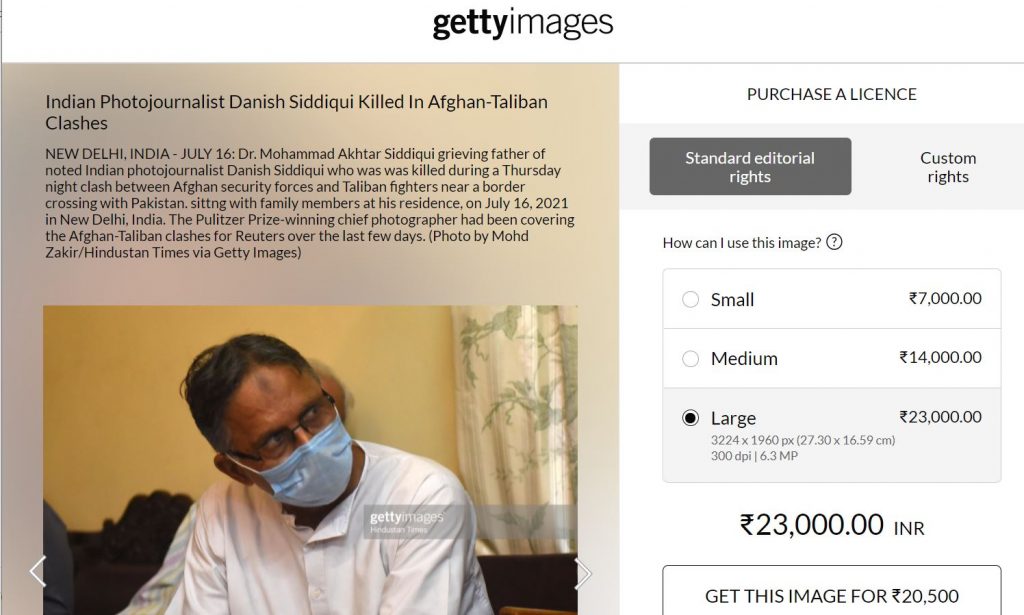1024x615 pixels.
Task: Open the Custom rights tab
Action: (x=947, y=167)
